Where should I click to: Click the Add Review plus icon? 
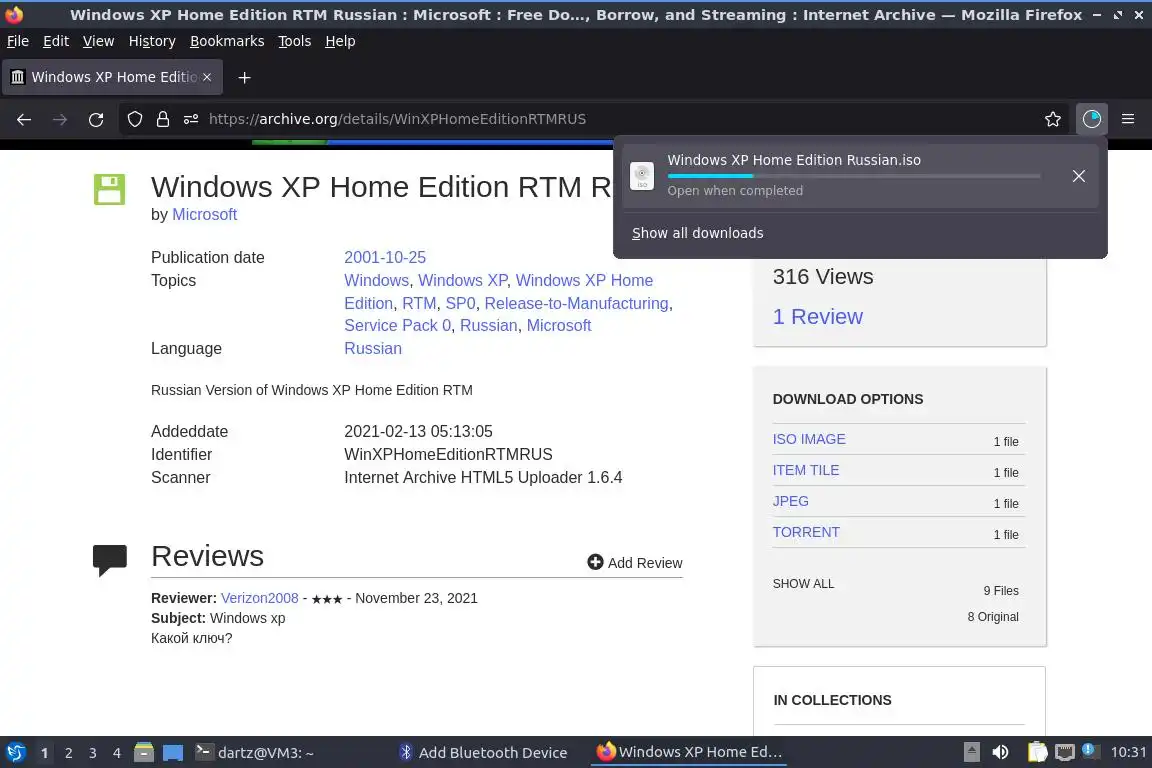click(595, 562)
